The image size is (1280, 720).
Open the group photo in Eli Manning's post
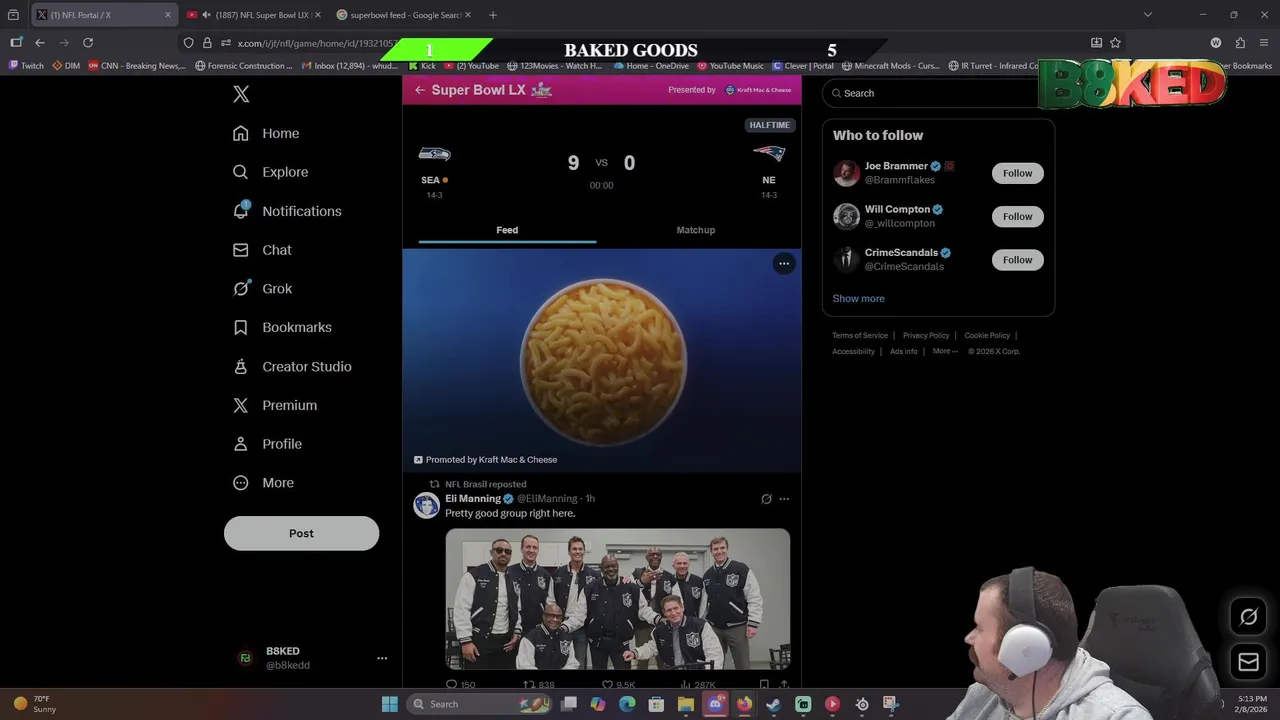(618, 598)
